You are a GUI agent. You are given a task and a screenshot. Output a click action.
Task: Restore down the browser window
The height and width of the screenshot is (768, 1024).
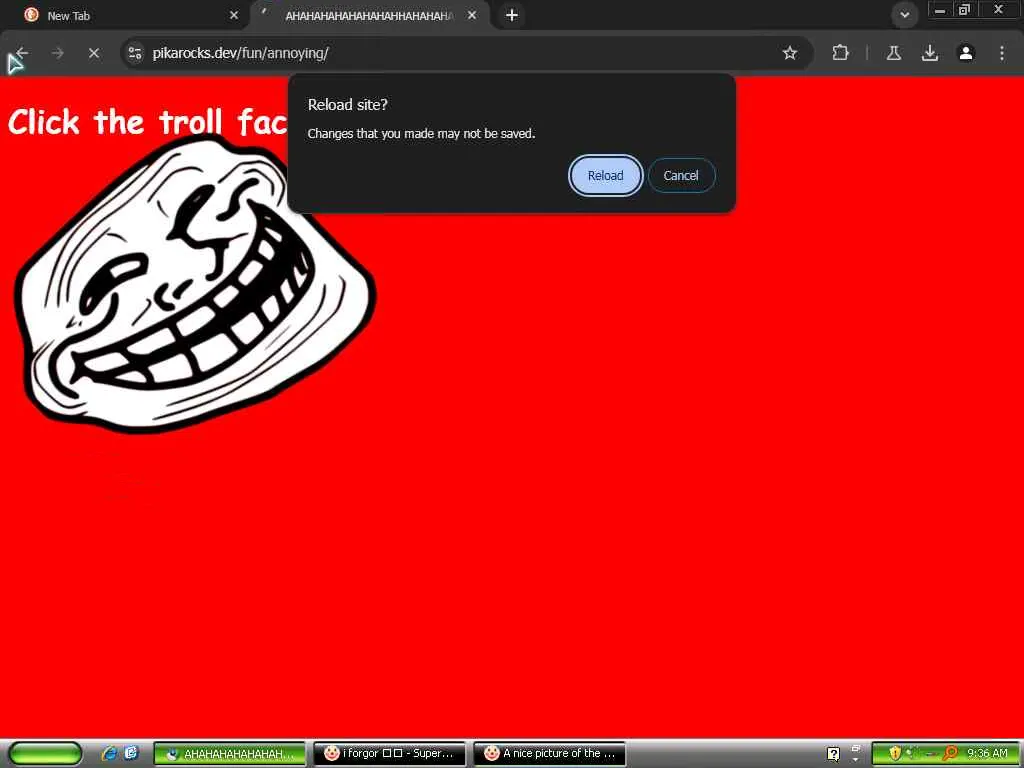965,10
